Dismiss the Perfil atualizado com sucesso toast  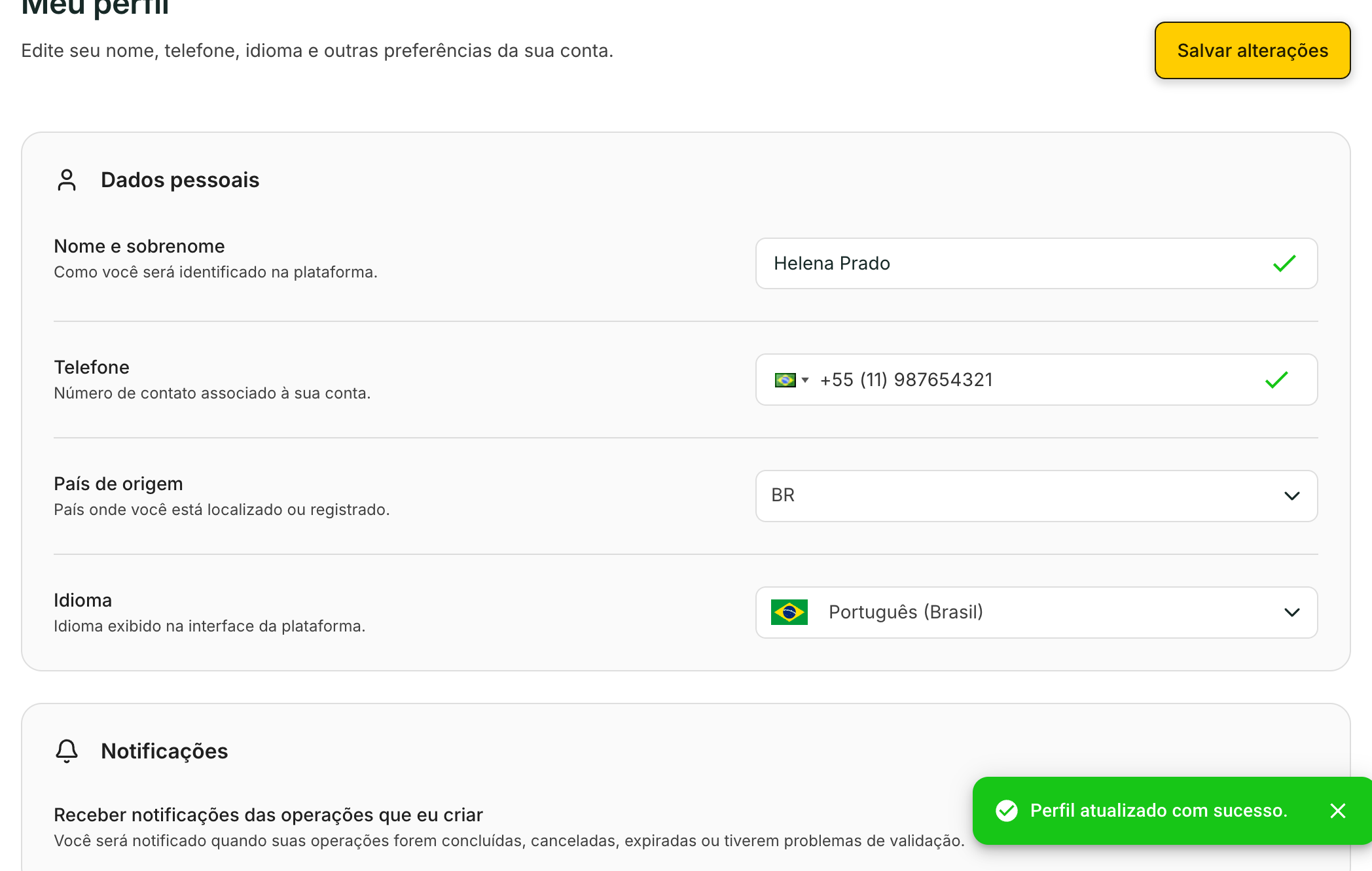tap(1338, 811)
